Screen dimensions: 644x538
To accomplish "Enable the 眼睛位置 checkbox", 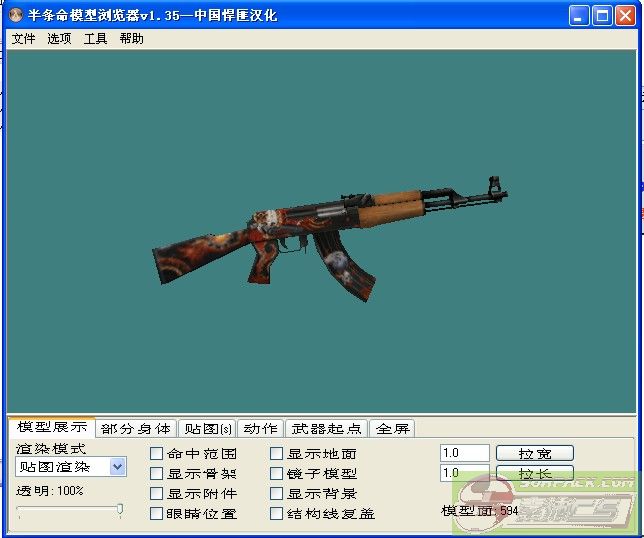I will coord(156,513).
